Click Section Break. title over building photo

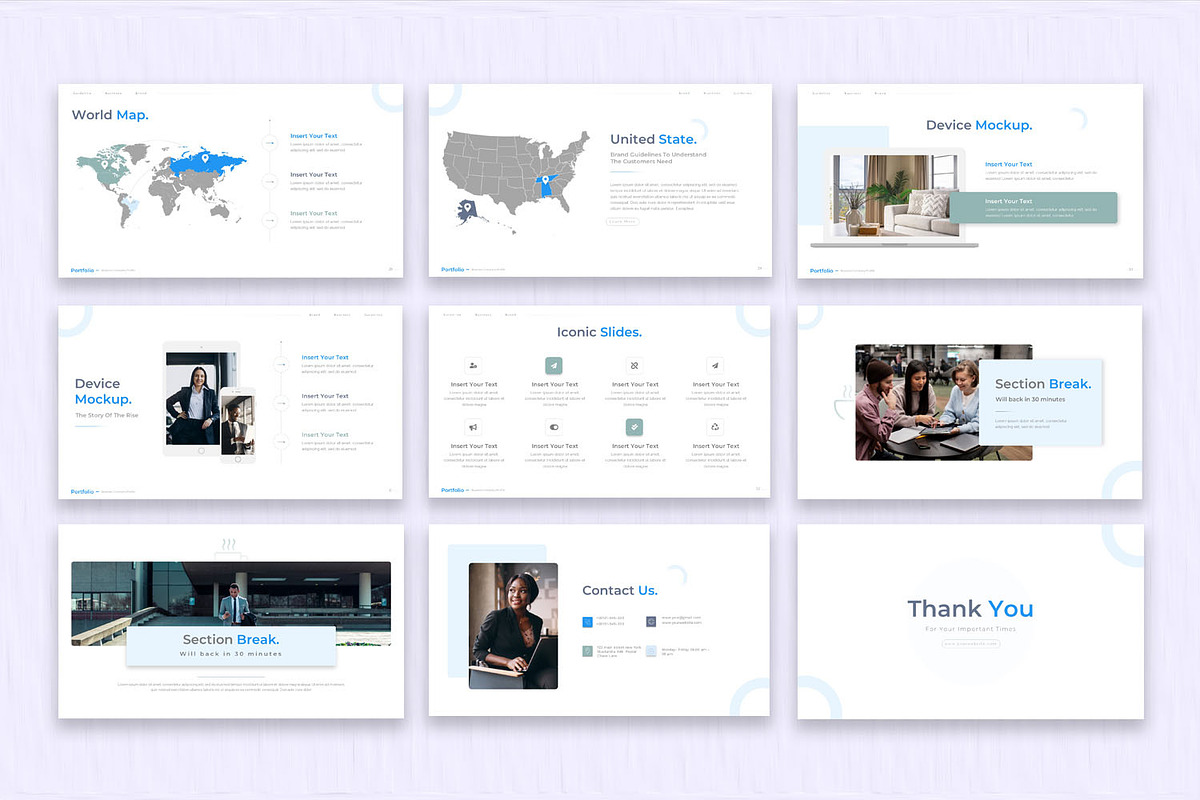[x=231, y=640]
